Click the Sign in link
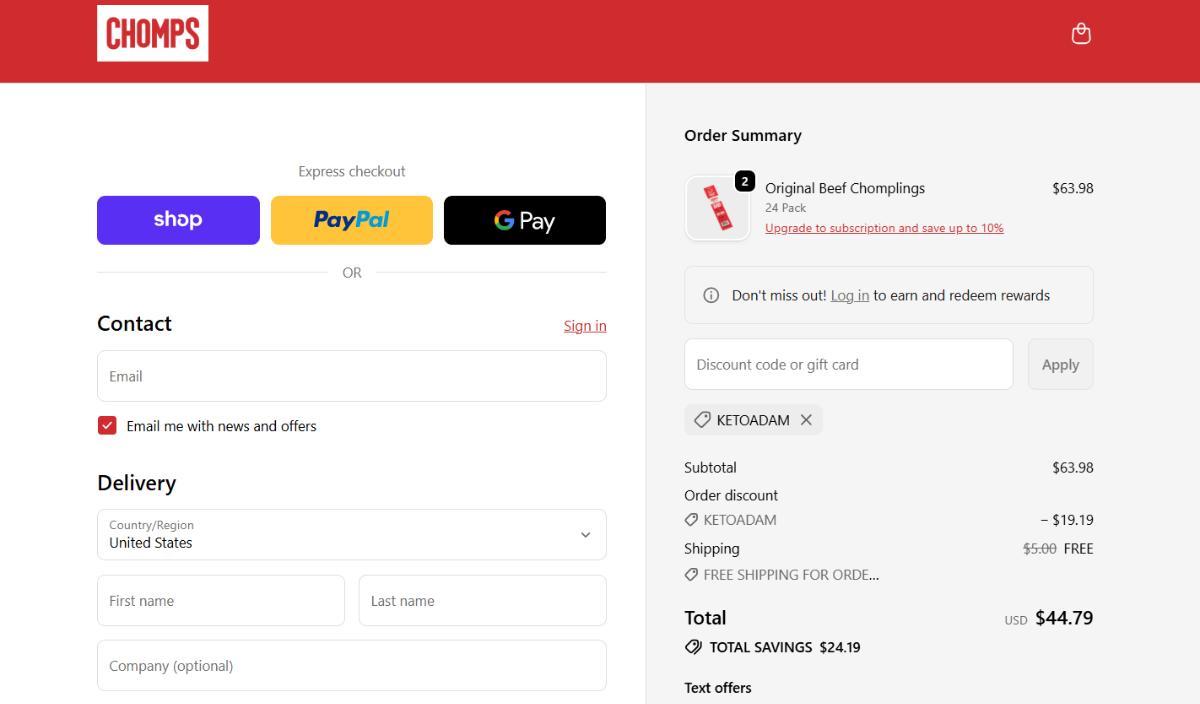The width and height of the screenshot is (1200, 704). coord(585,326)
